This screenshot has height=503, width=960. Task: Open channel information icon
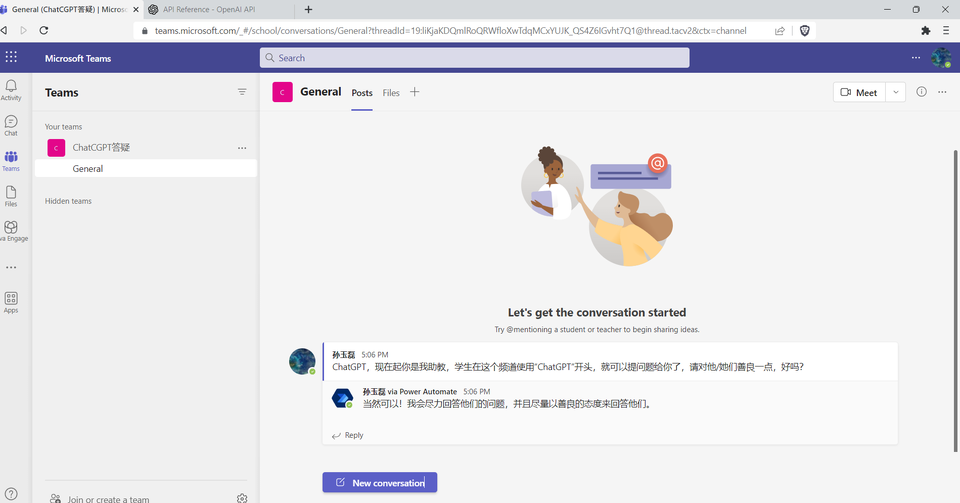click(921, 92)
